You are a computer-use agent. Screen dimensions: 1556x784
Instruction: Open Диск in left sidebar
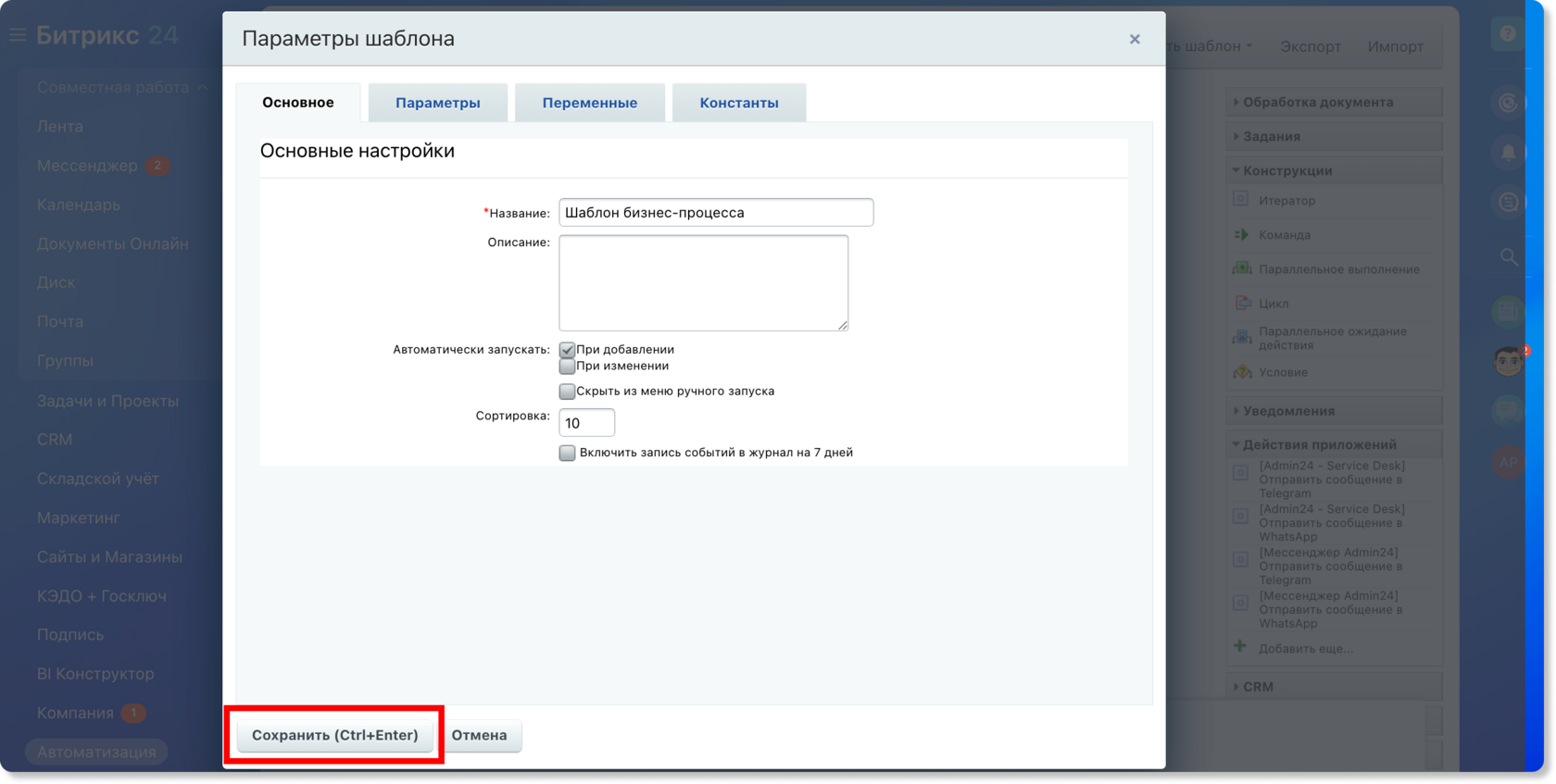(56, 282)
